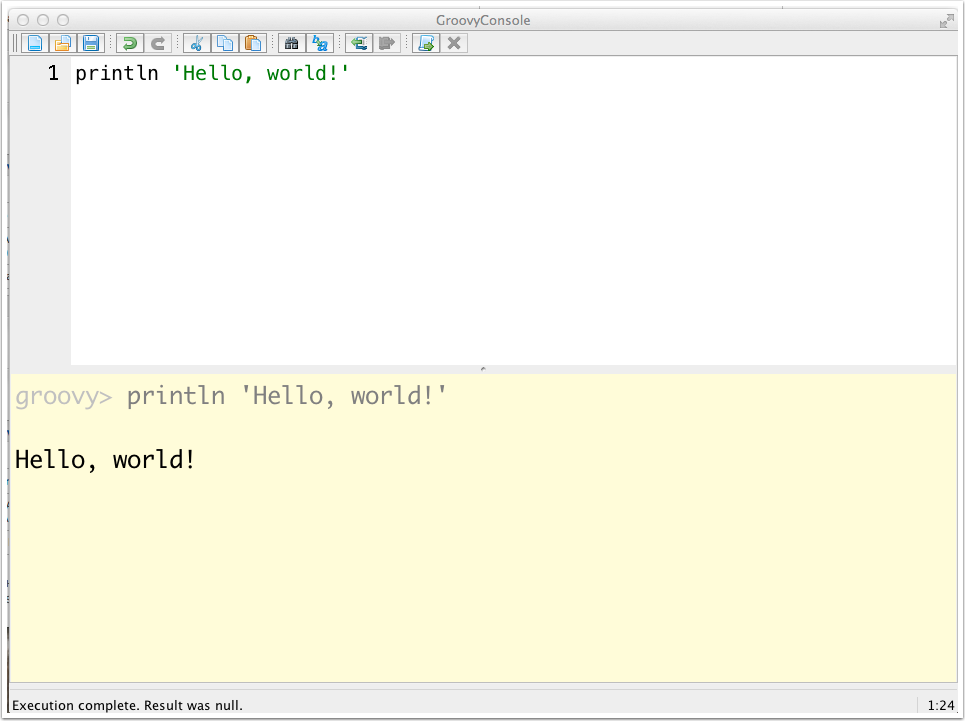Image resolution: width=965 pixels, height=721 pixels.
Task: Run the script icon
Action: (426, 43)
